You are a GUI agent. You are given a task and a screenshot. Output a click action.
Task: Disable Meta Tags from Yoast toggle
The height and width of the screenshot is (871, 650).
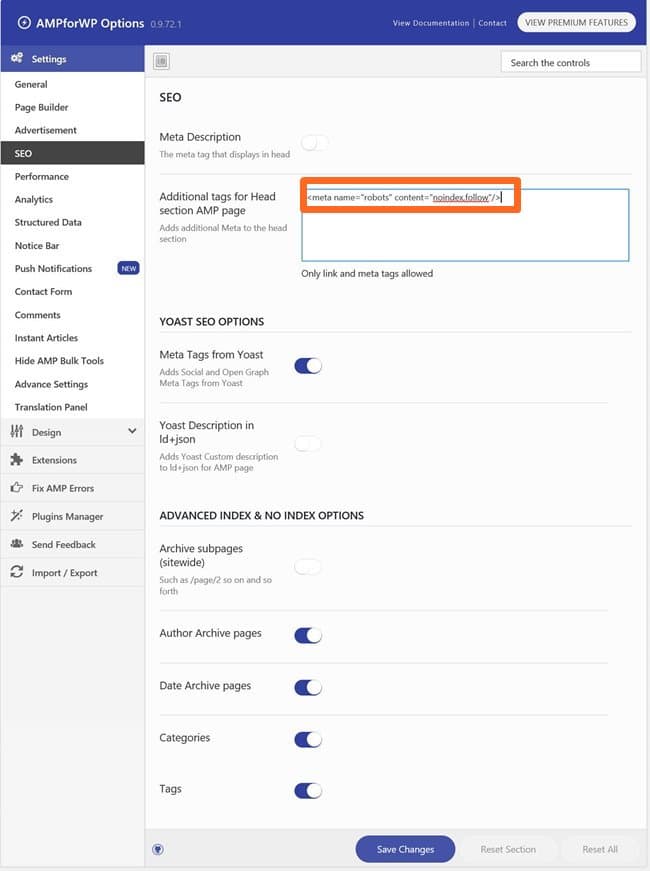coord(308,366)
